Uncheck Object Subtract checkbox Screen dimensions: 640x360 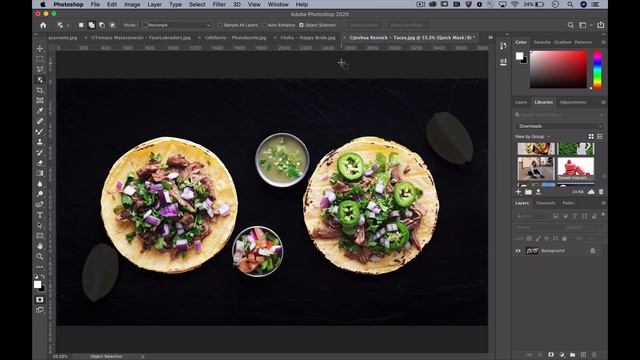tap(301, 25)
